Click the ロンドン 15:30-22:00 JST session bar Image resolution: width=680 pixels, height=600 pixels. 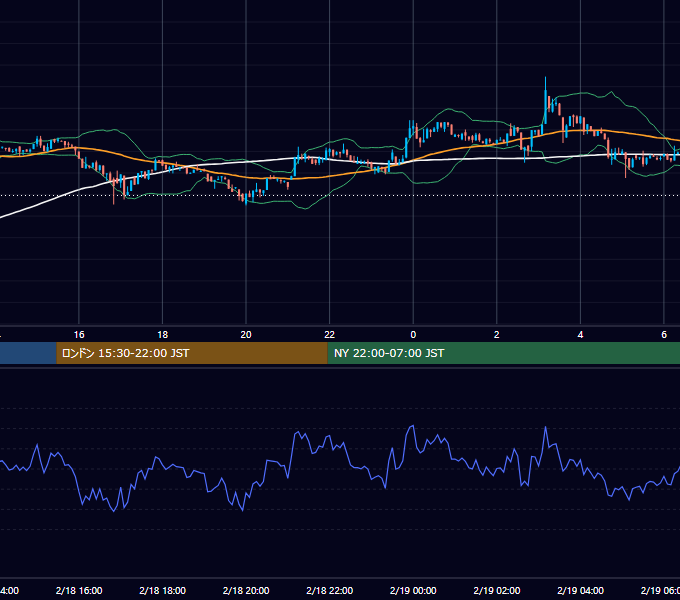(192, 353)
